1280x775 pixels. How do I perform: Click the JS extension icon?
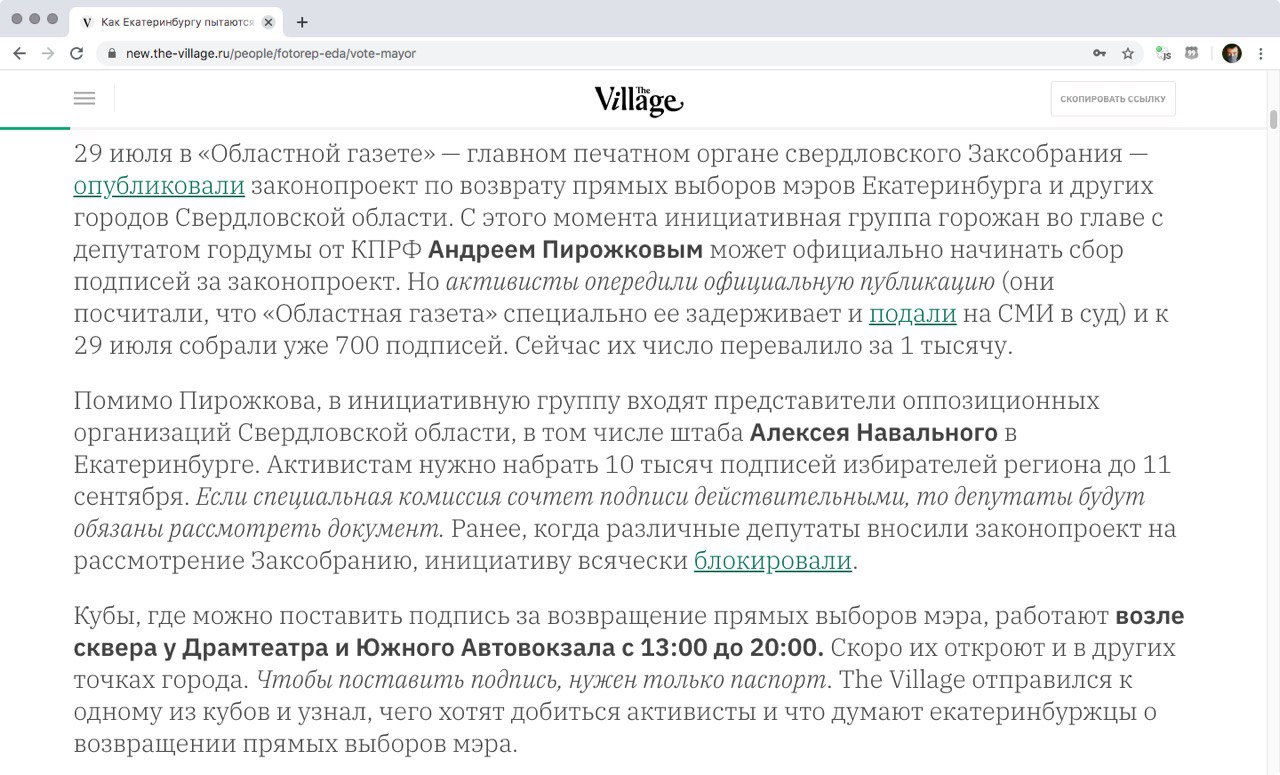[x=1163, y=53]
